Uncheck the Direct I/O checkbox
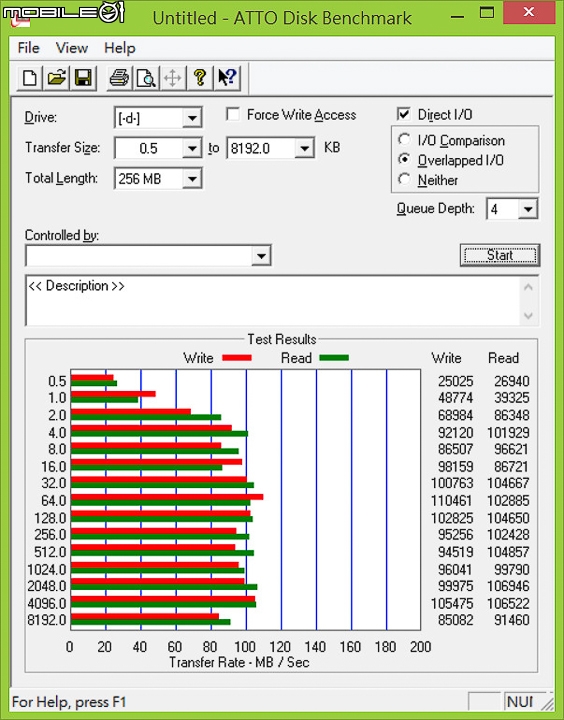564x720 pixels. (x=403, y=114)
